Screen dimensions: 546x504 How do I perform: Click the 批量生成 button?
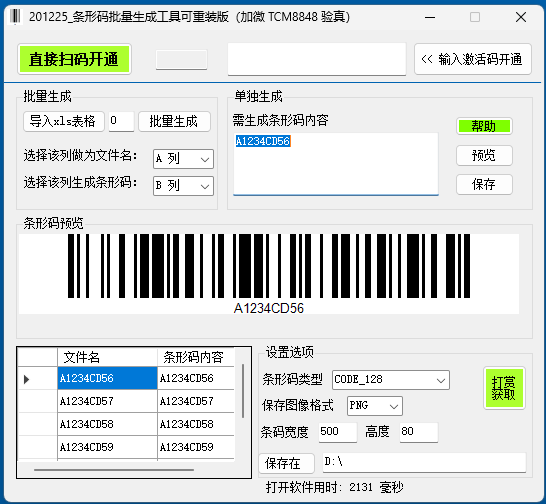pos(174,121)
